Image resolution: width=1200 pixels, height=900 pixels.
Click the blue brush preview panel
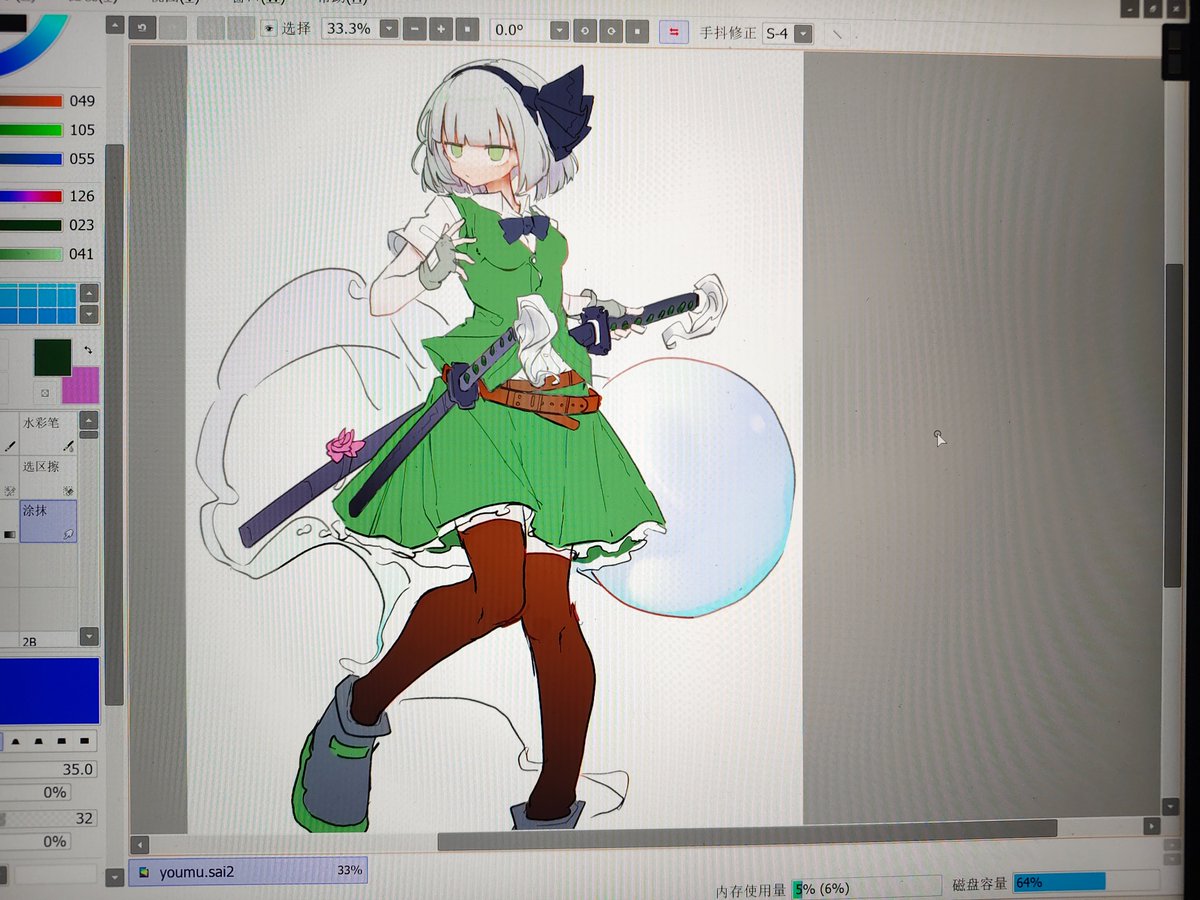click(50, 691)
